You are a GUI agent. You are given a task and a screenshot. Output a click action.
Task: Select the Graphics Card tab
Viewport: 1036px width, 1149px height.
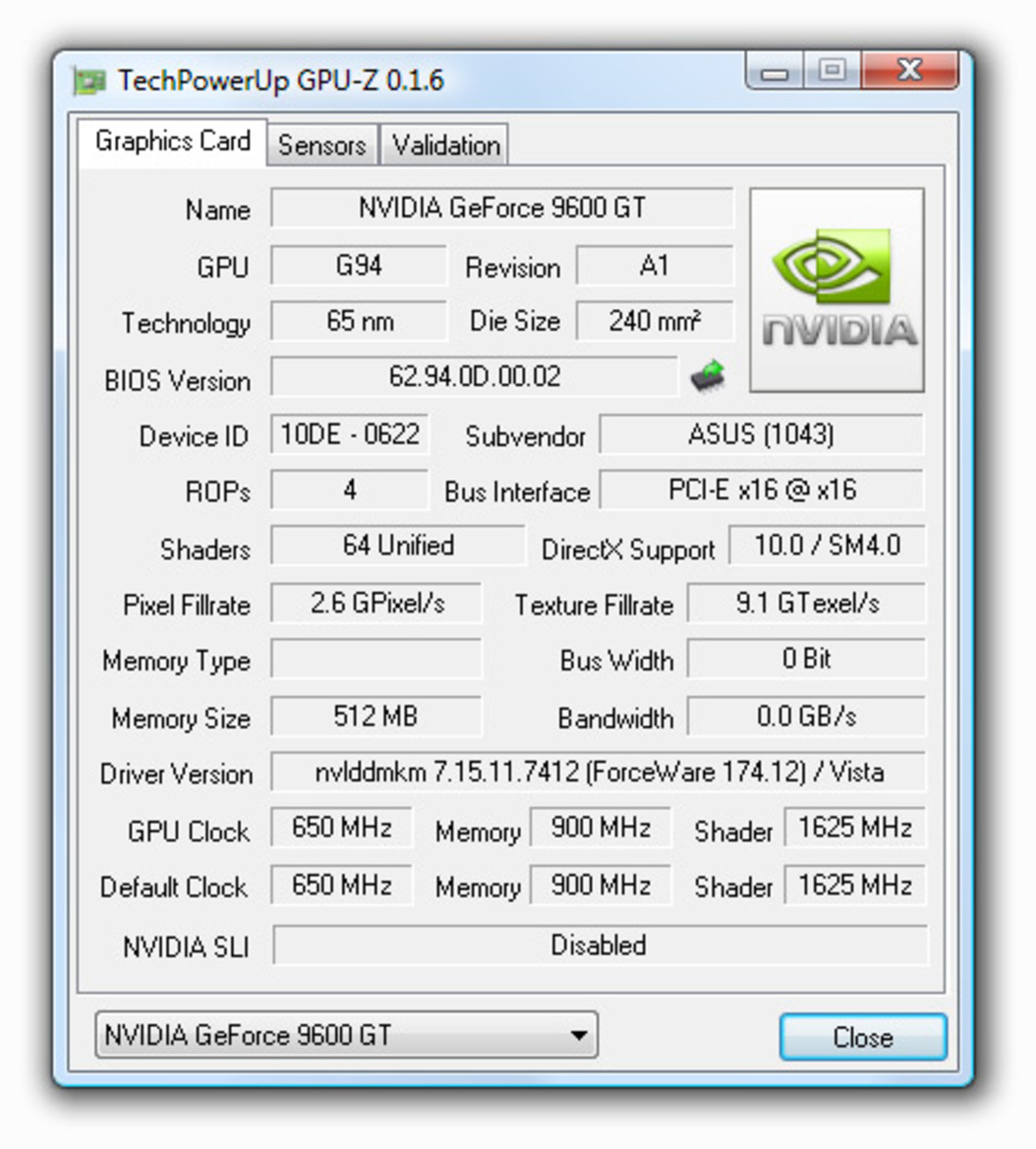tap(173, 142)
